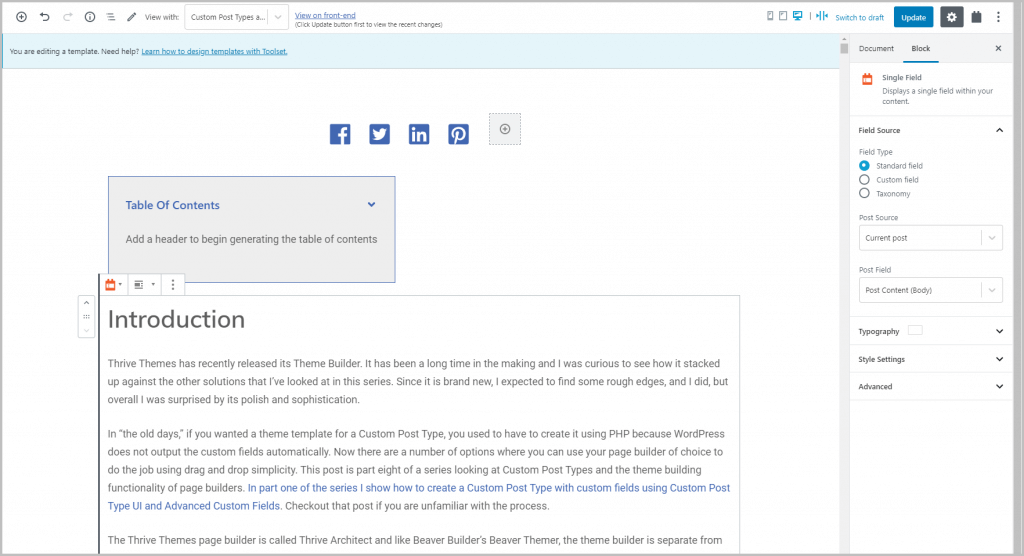Switch to the Block tab

coord(921,48)
